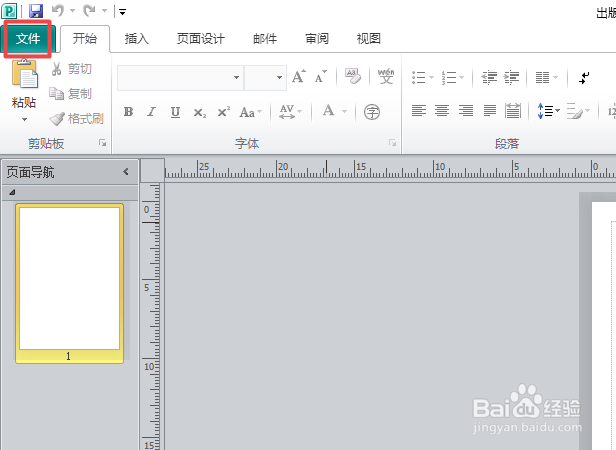Viewport: 616px width, 450px height.
Task: Open the 剪贴板 dialog launcher
Action: pyautogui.click(x=103, y=143)
